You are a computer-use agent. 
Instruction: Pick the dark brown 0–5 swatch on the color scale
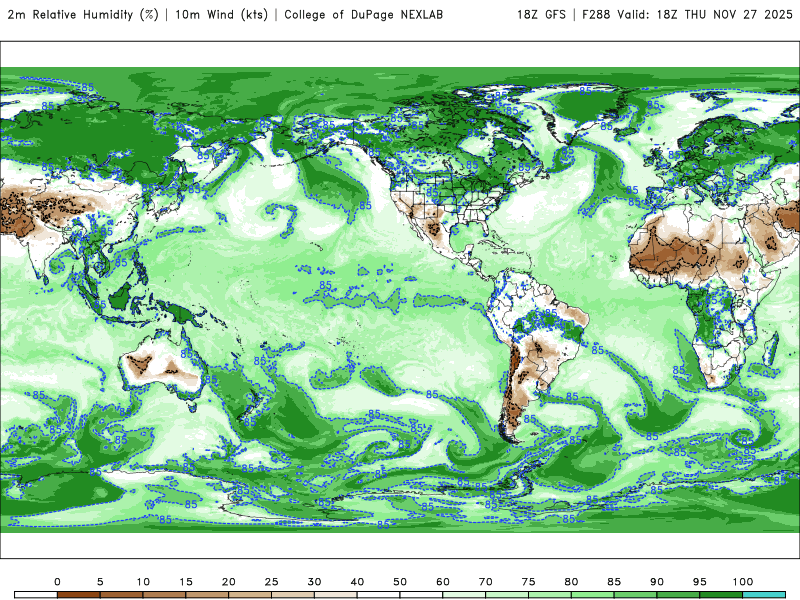tap(79, 595)
